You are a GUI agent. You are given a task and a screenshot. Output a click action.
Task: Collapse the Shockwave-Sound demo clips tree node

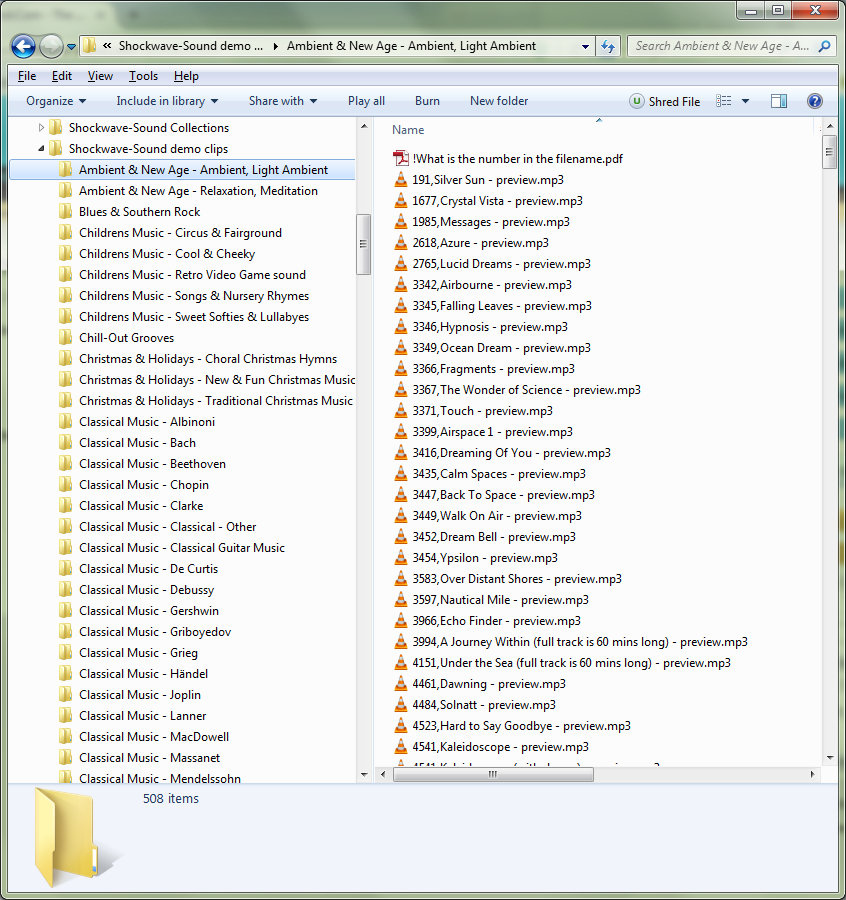click(x=42, y=149)
